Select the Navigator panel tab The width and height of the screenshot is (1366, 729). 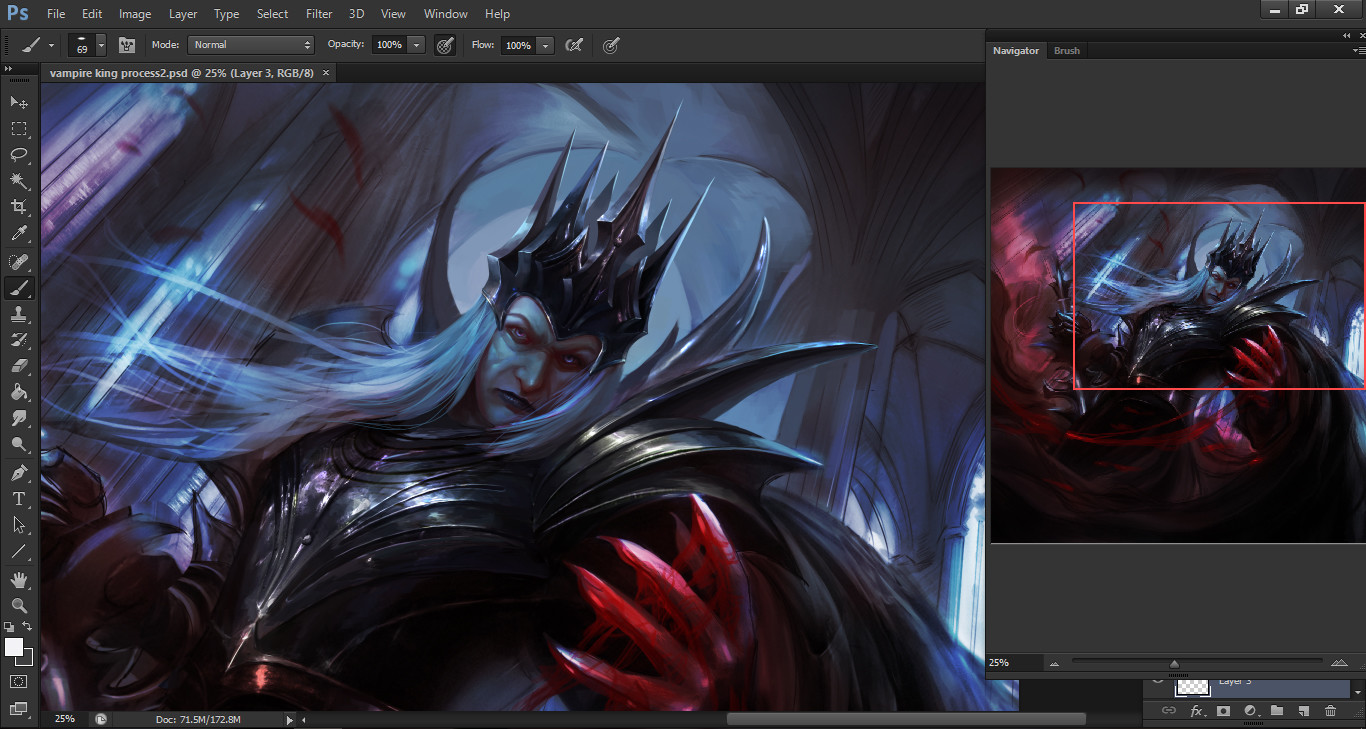1016,51
